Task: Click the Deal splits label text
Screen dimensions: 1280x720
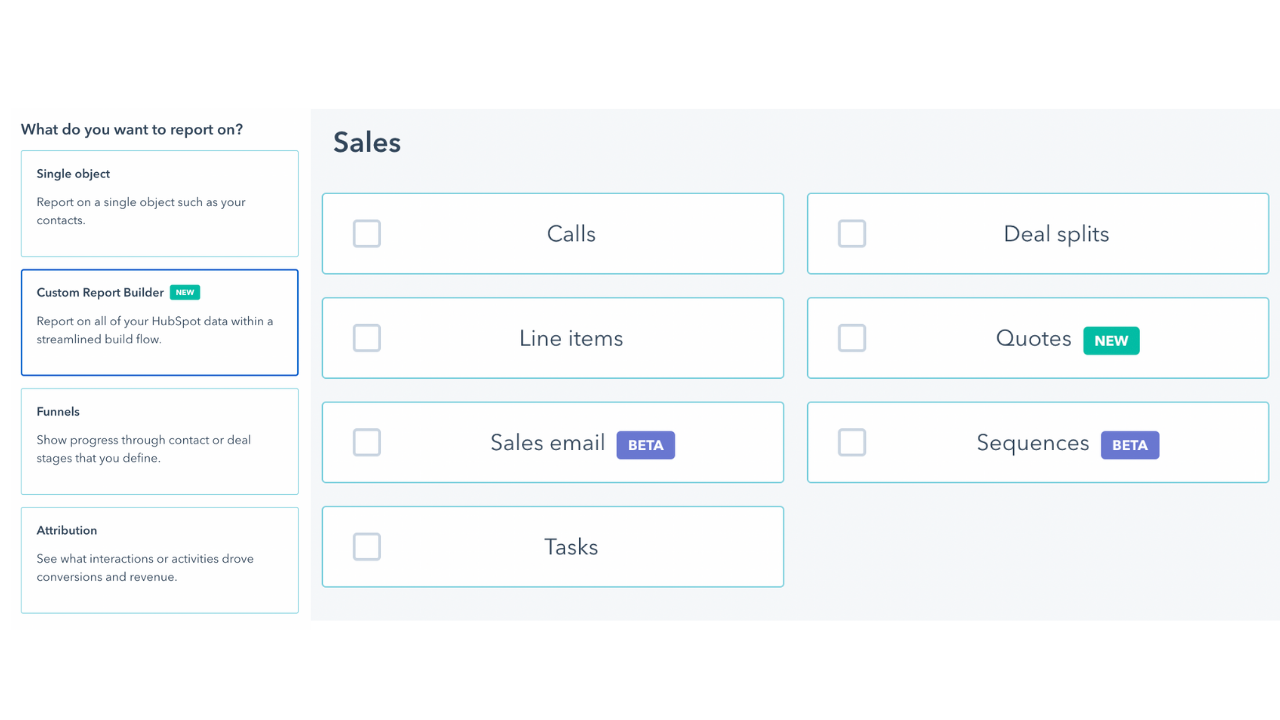Action: [1056, 235]
